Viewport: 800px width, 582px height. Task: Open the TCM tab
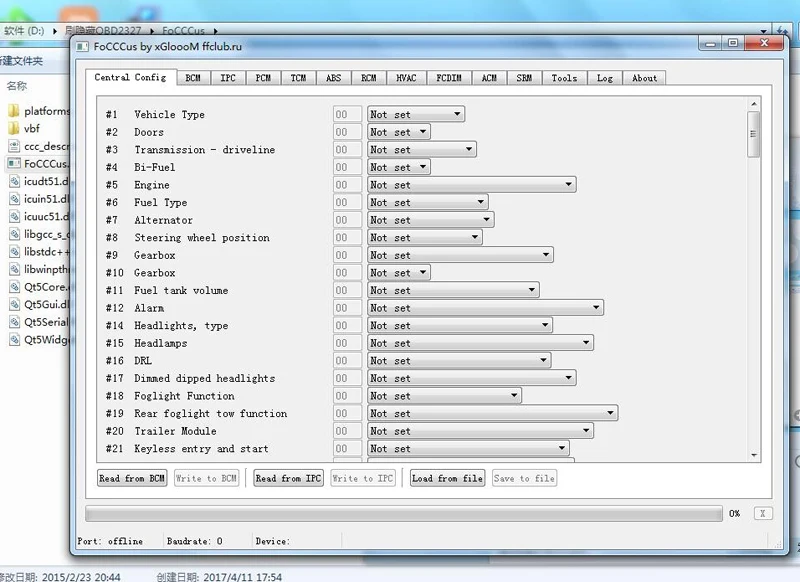298,78
